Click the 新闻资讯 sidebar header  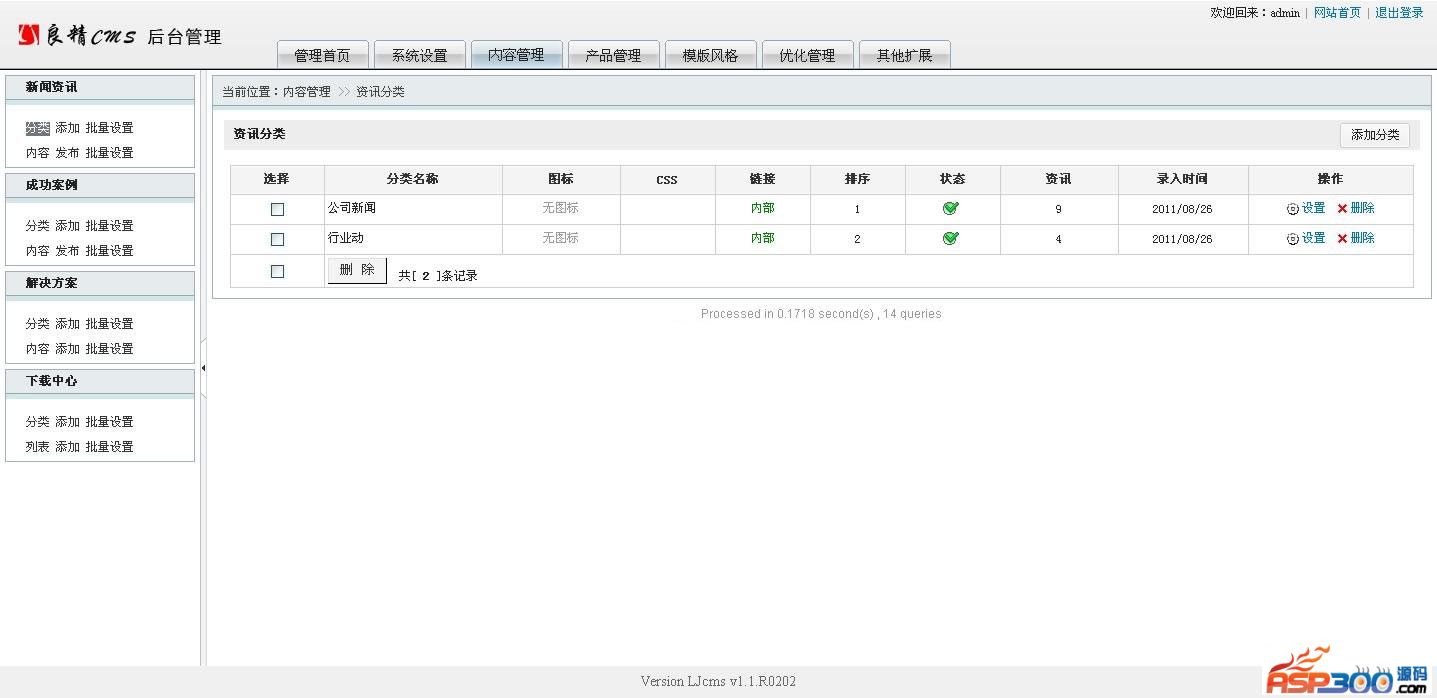pos(100,87)
